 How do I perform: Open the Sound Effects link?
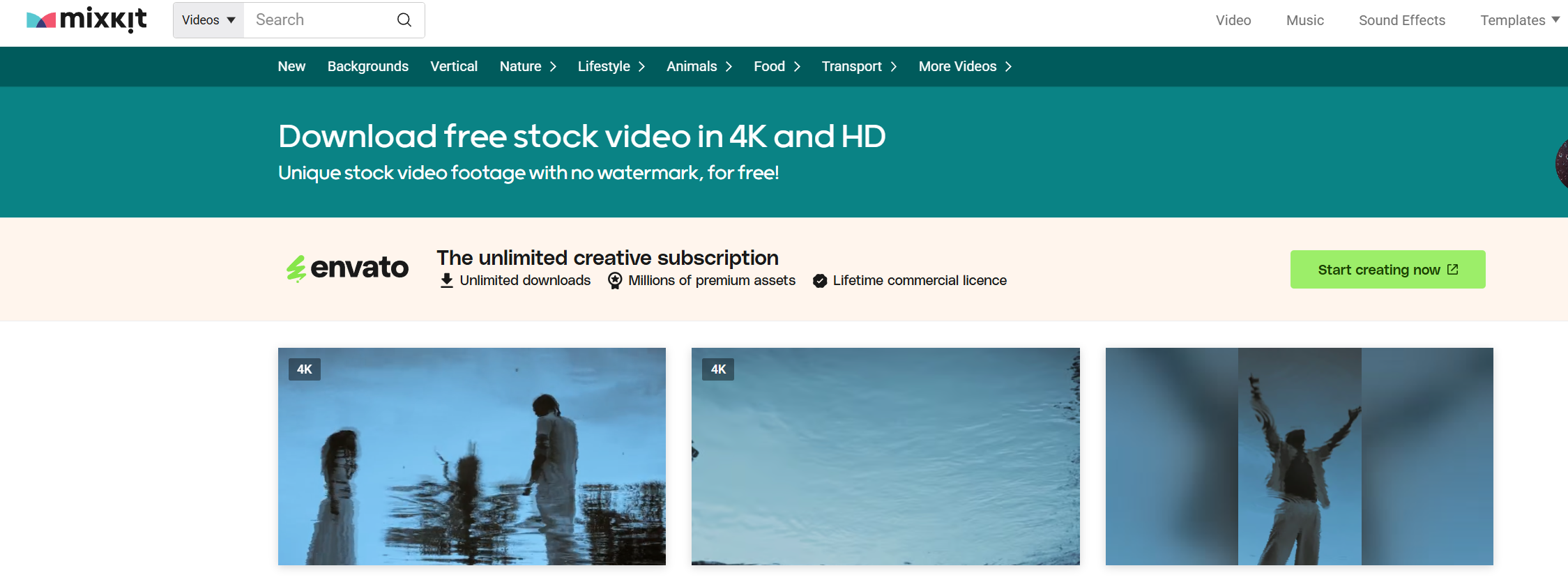(1401, 20)
